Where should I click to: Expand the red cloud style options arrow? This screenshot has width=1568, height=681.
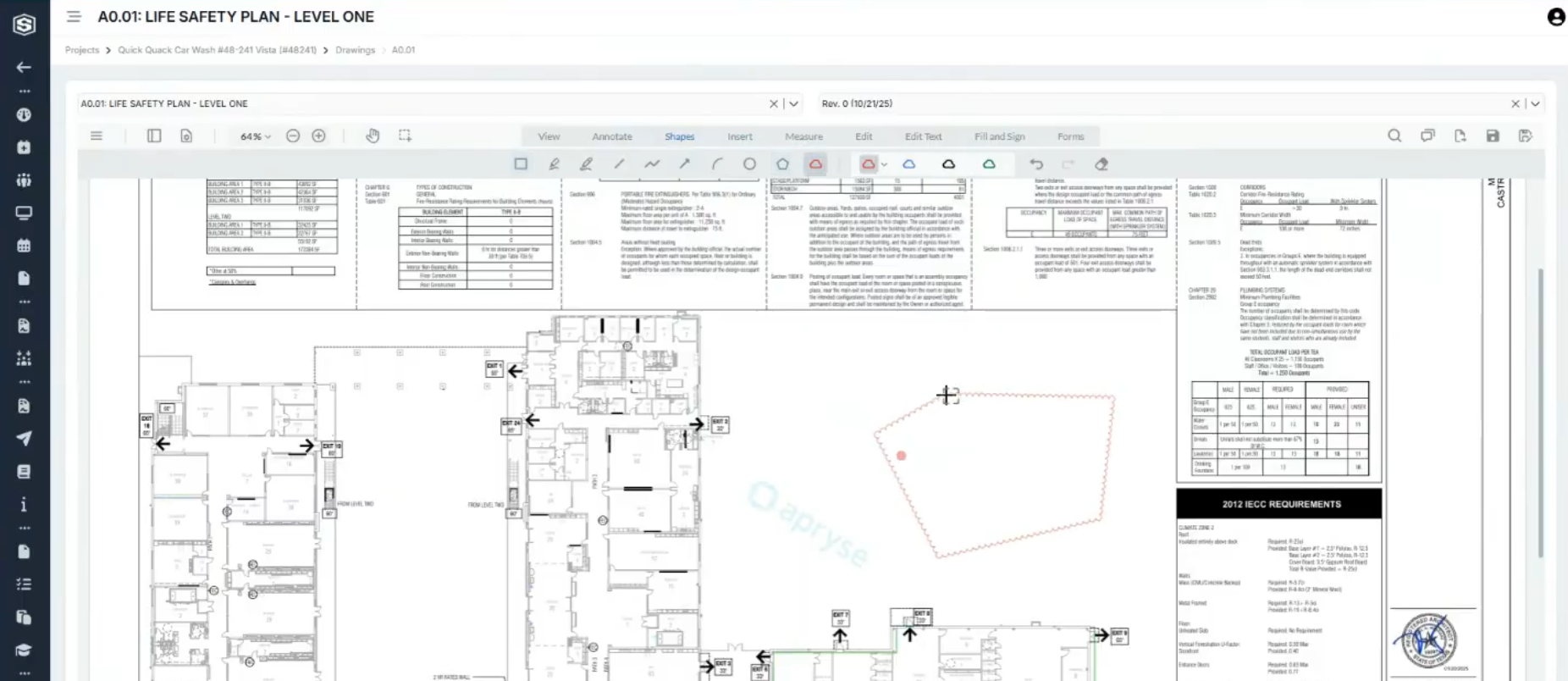(884, 165)
